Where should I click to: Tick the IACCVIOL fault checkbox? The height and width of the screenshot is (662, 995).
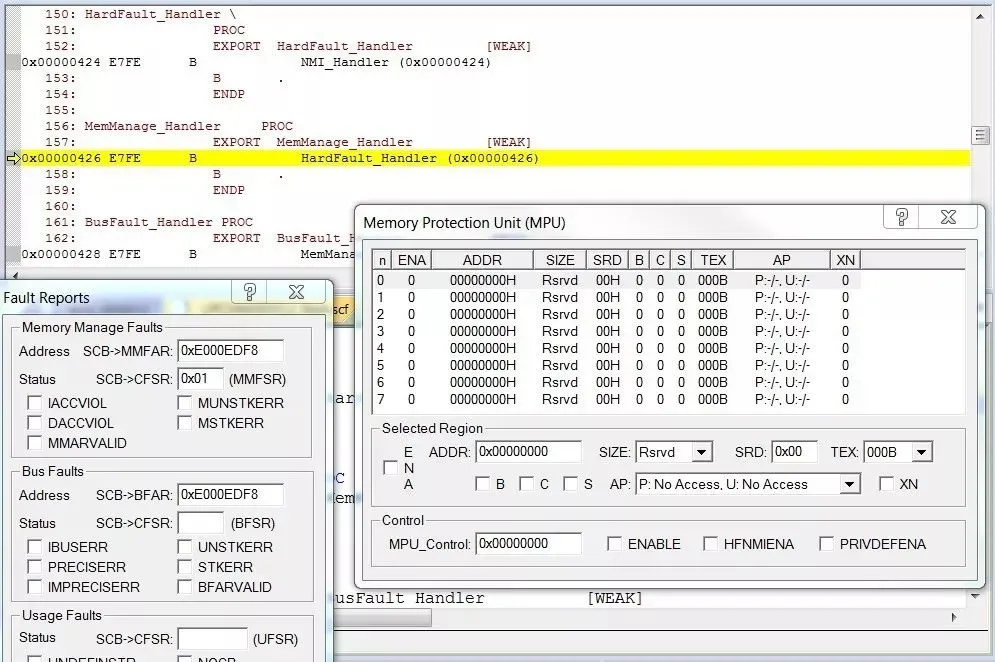coord(34,403)
